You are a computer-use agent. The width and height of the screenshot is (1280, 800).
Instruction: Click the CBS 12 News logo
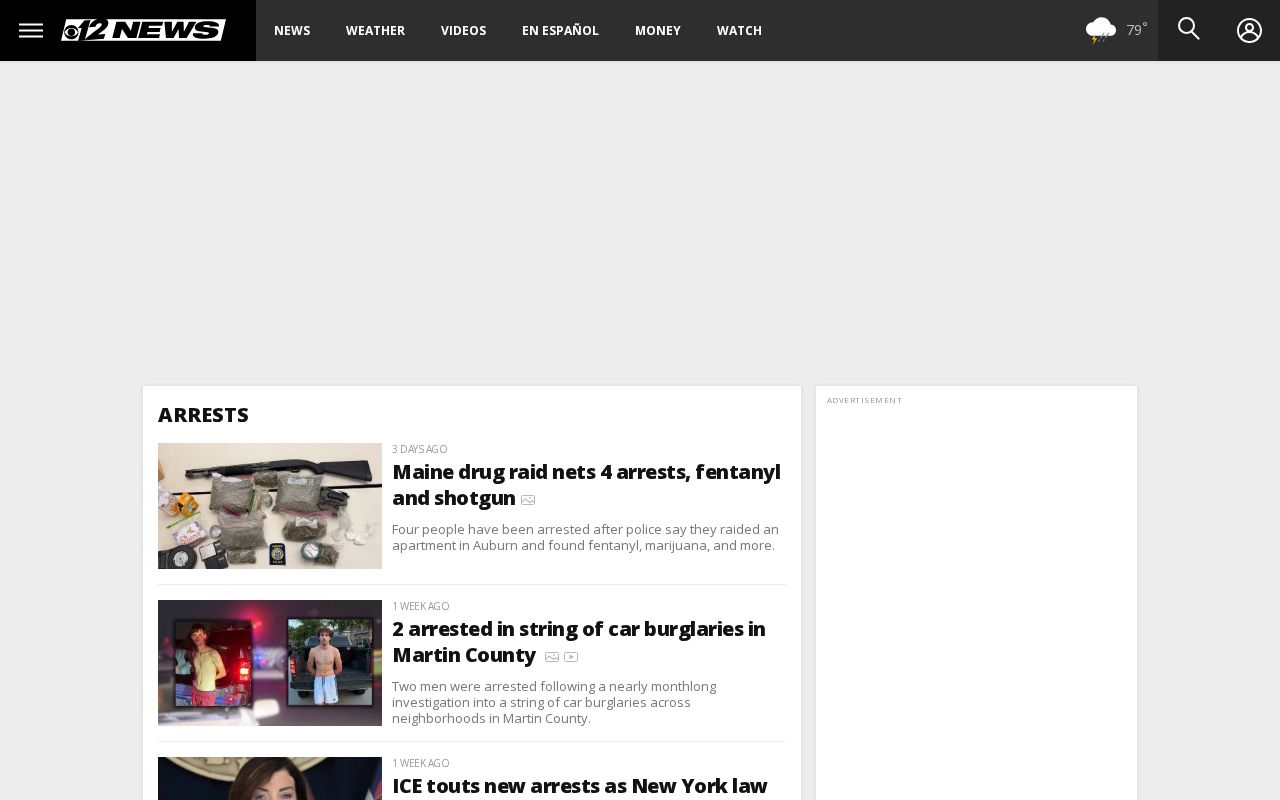click(x=143, y=30)
